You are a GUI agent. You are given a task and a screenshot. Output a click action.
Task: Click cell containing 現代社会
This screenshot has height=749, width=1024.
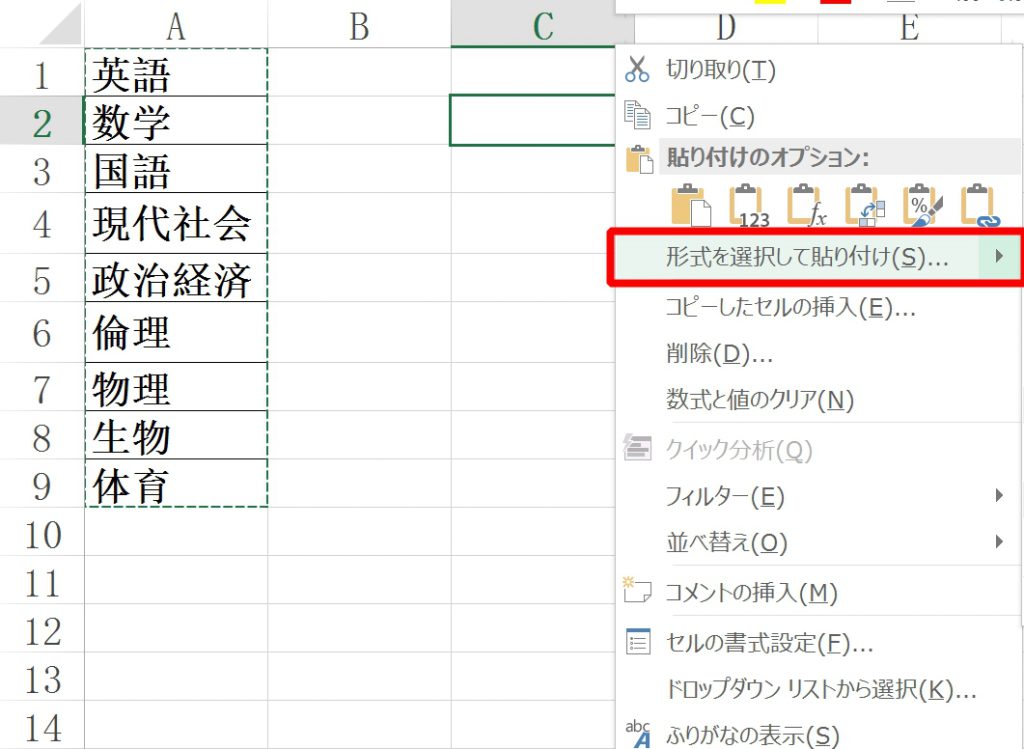click(x=174, y=224)
